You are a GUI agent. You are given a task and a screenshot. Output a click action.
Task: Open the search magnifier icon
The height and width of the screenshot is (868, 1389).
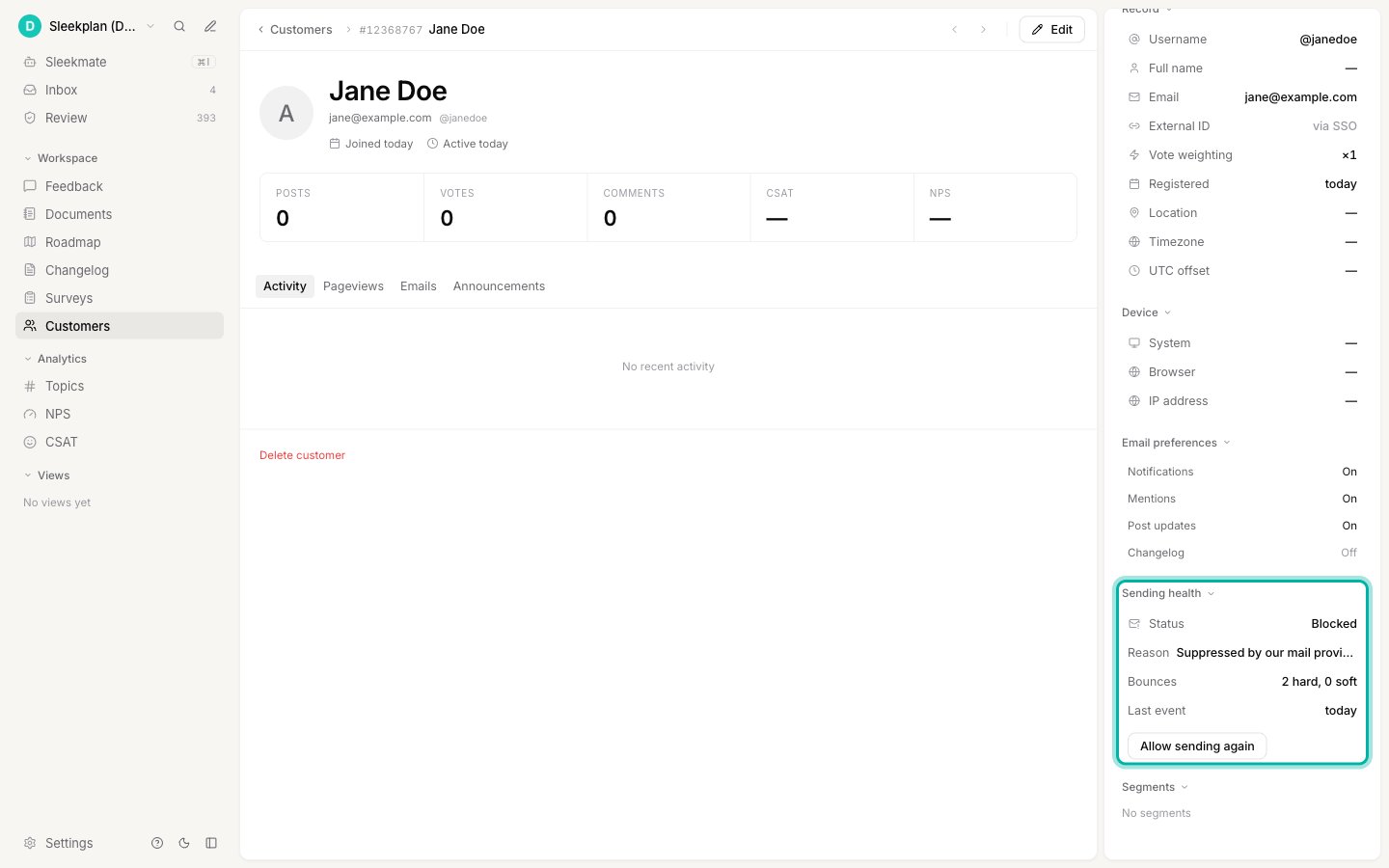[179, 26]
